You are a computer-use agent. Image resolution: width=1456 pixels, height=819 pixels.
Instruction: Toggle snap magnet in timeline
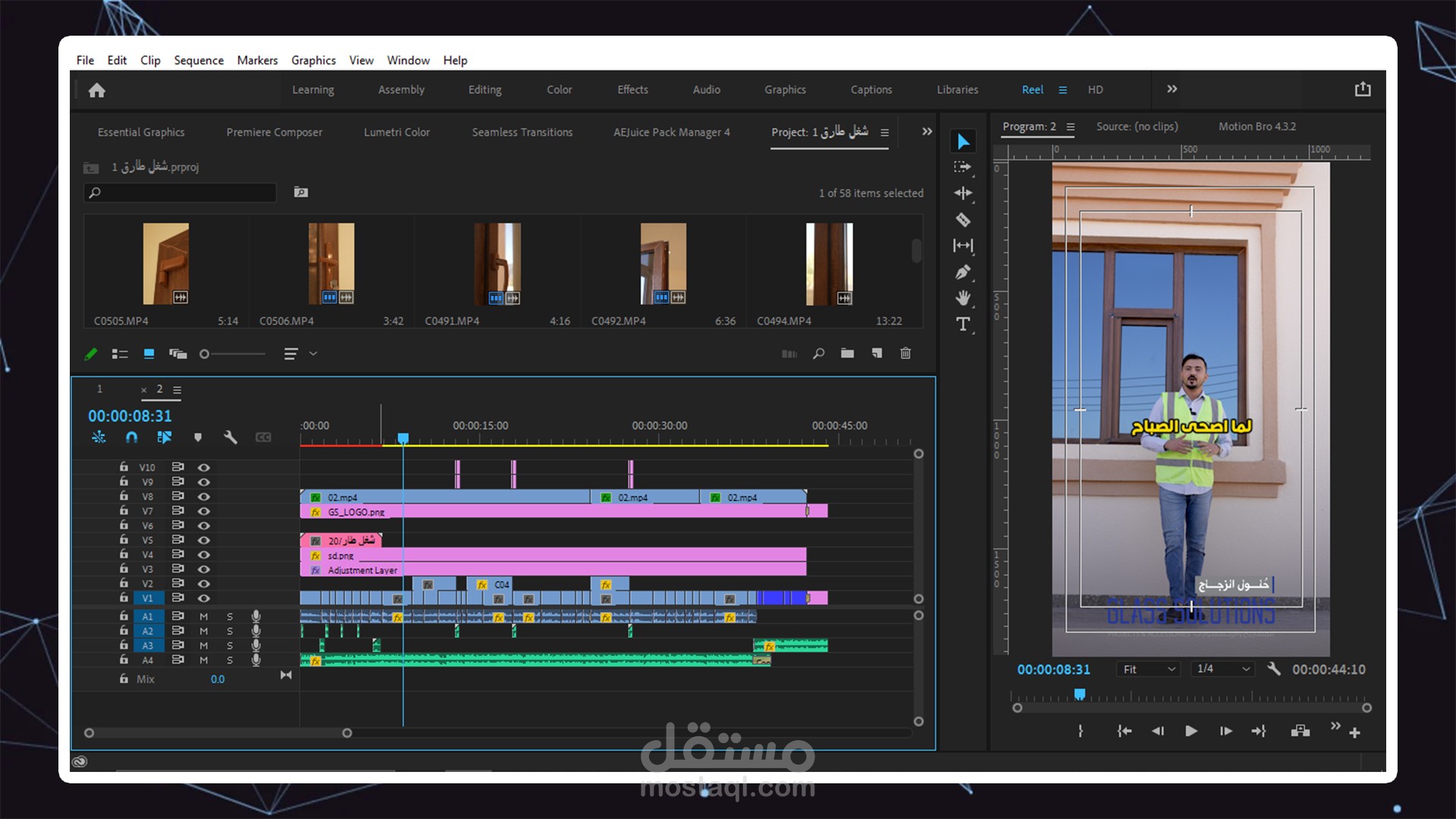pyautogui.click(x=131, y=438)
